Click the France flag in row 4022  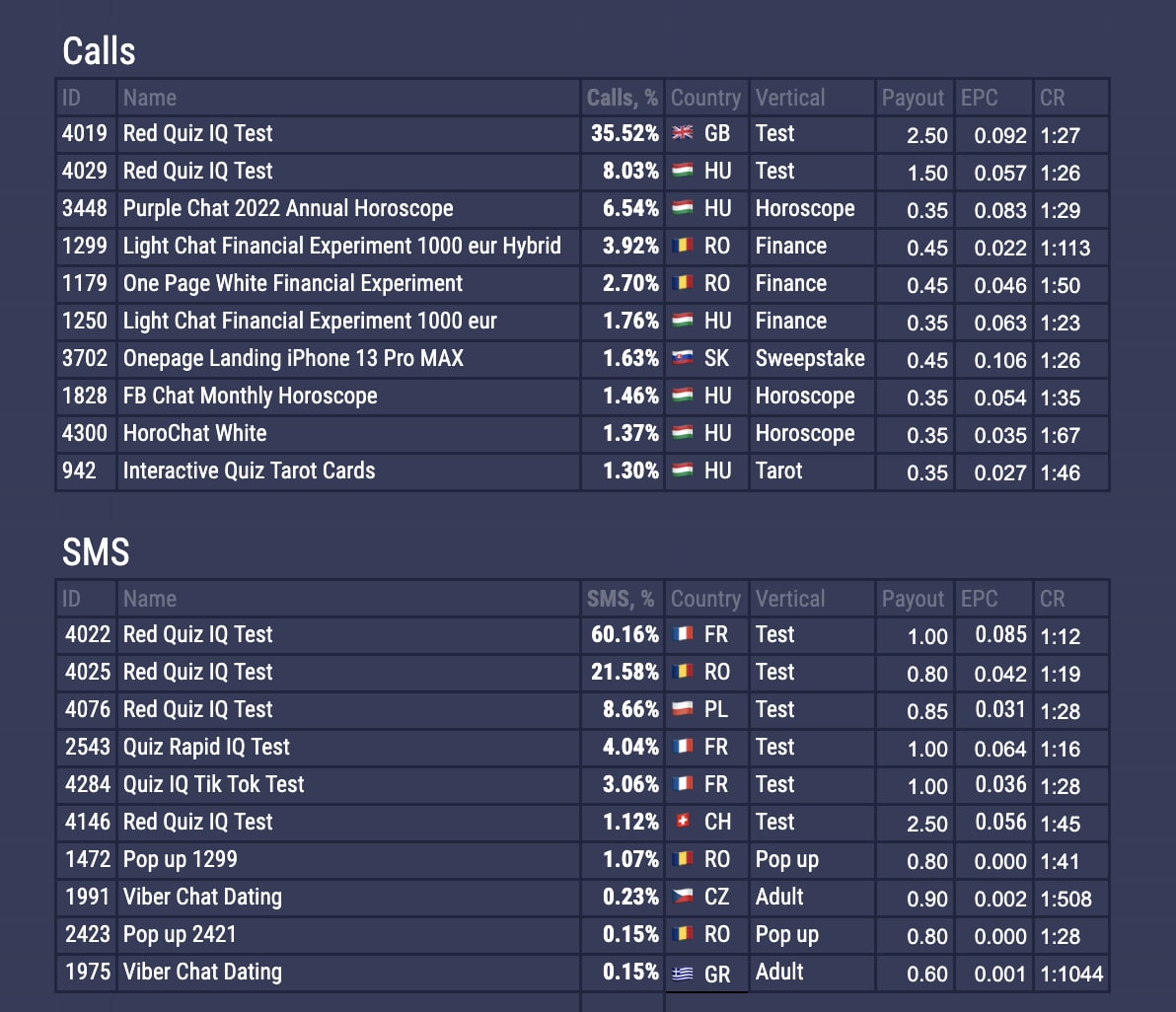(682, 634)
